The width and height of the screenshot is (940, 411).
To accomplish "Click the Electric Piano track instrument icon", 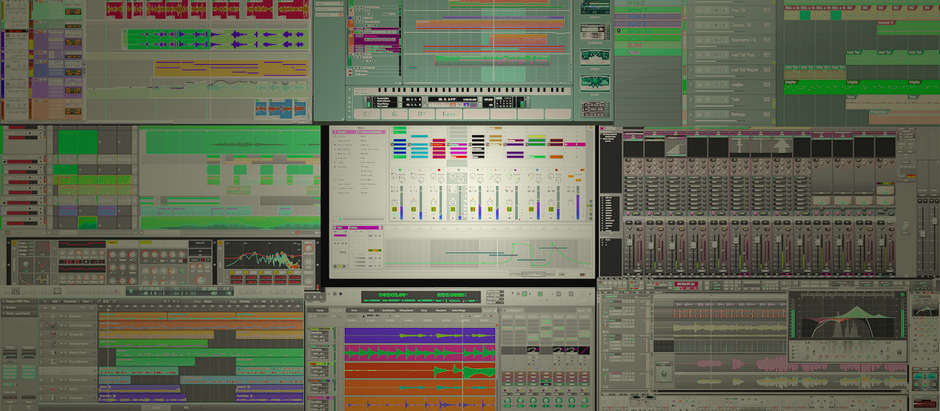I will (x=53, y=353).
